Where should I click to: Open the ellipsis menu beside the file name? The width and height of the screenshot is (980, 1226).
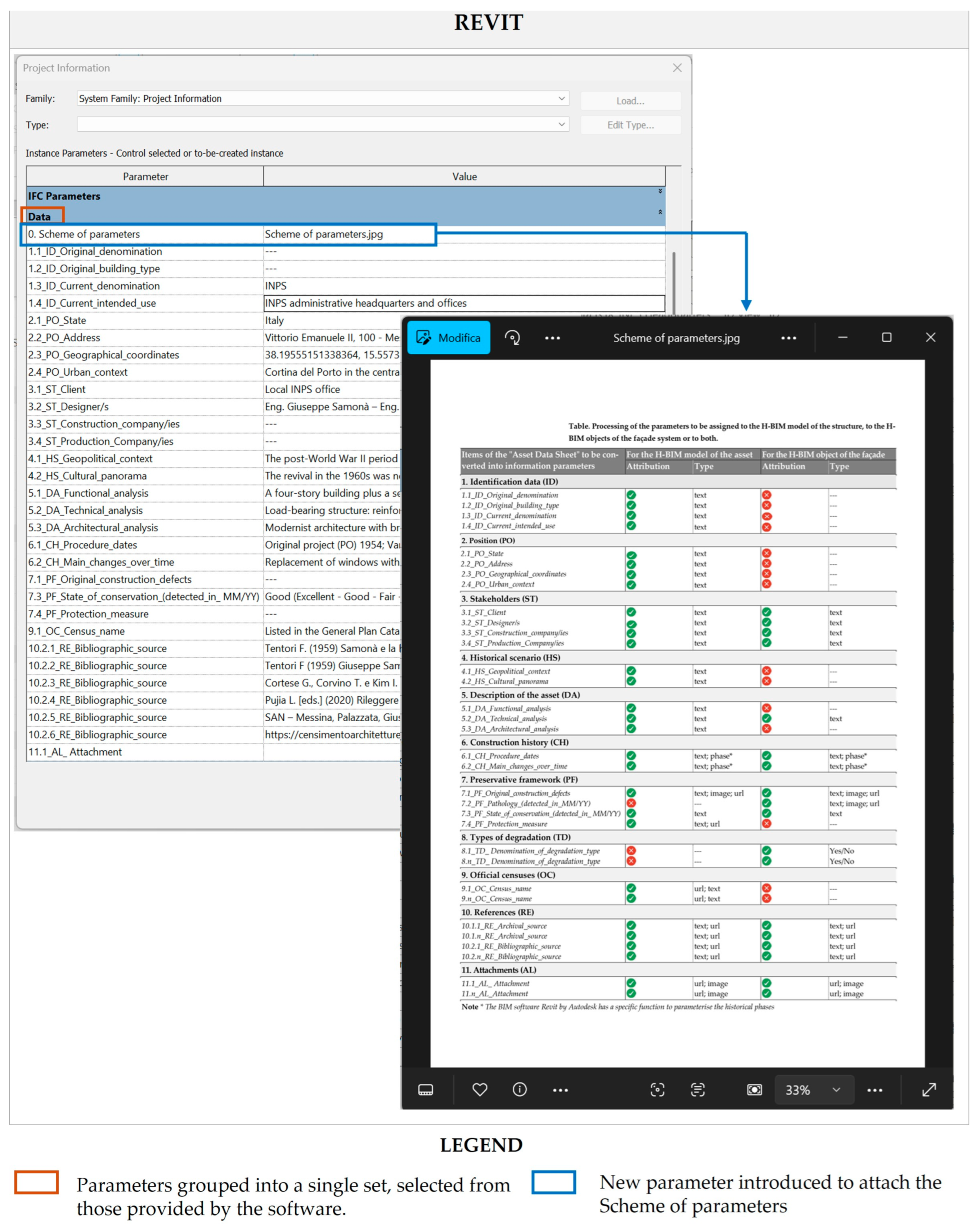[x=789, y=338]
